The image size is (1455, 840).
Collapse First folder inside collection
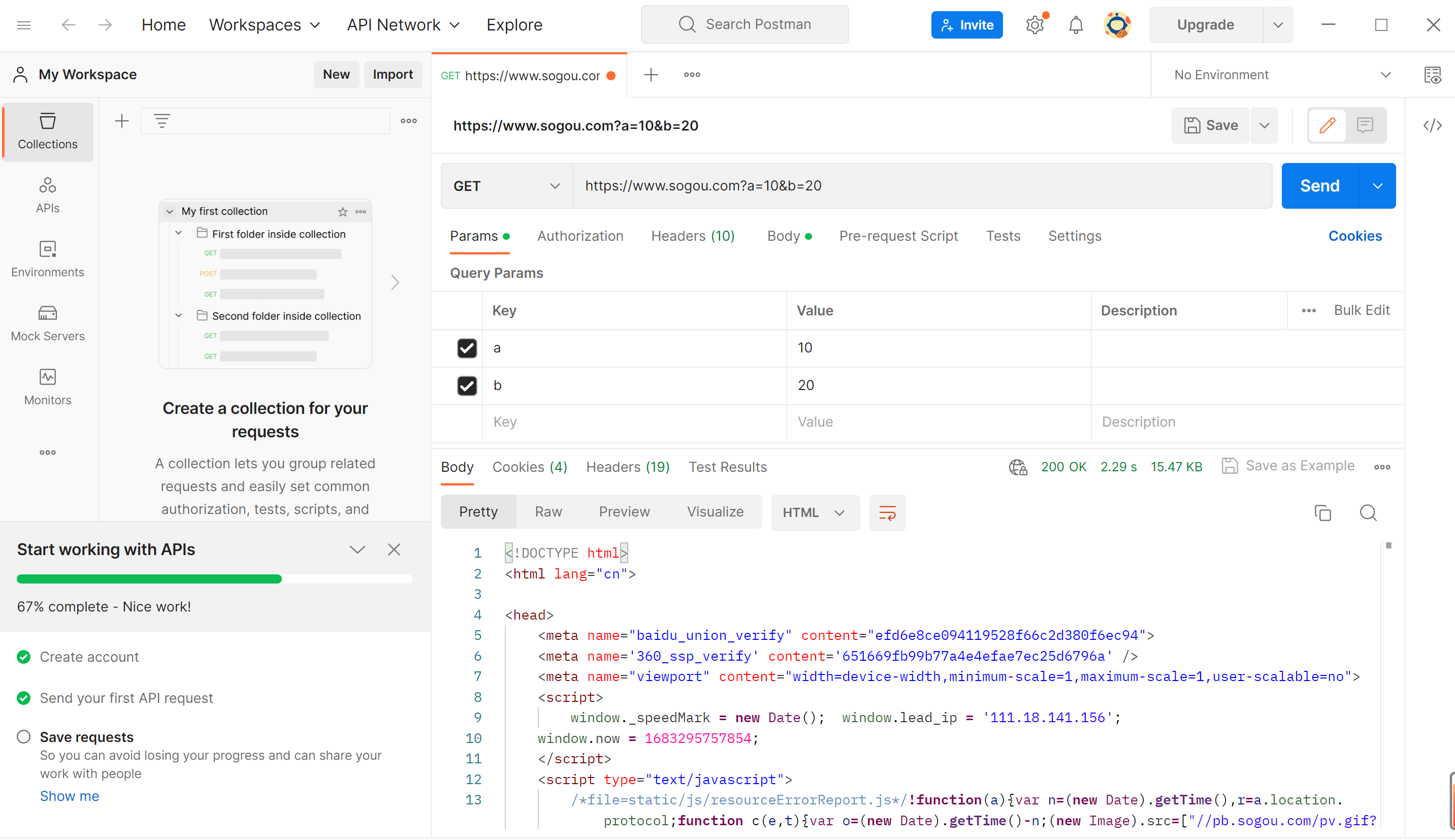coord(179,234)
